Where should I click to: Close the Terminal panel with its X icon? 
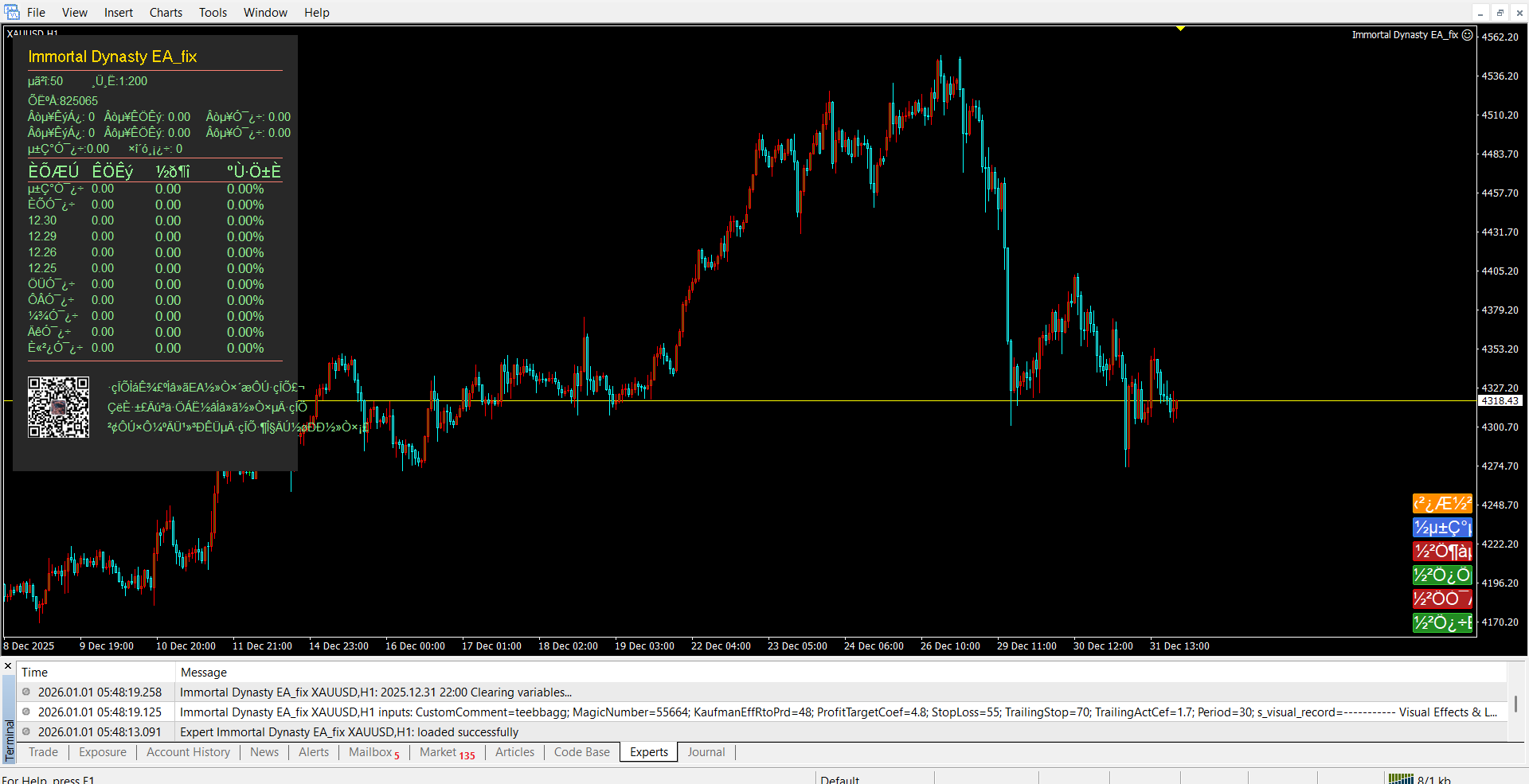tap(8, 666)
